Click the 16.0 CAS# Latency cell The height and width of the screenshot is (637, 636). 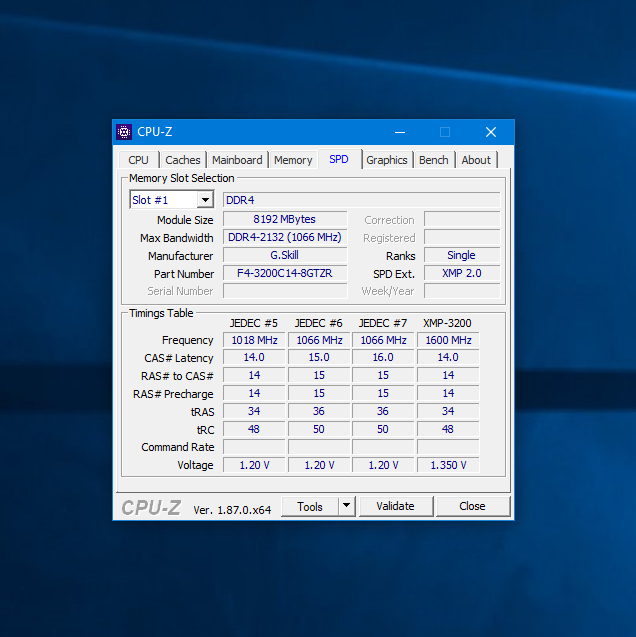coord(383,358)
